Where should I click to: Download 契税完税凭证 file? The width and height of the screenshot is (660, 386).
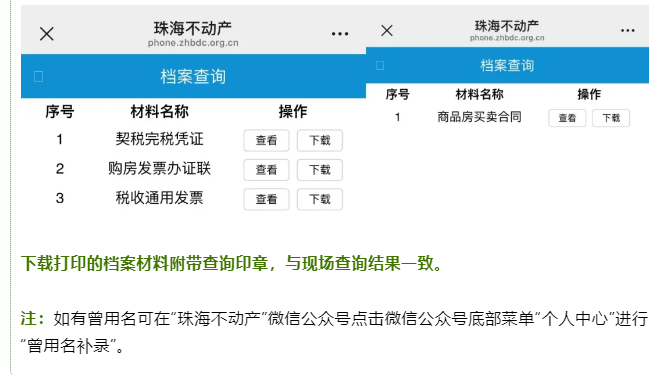[319, 140]
